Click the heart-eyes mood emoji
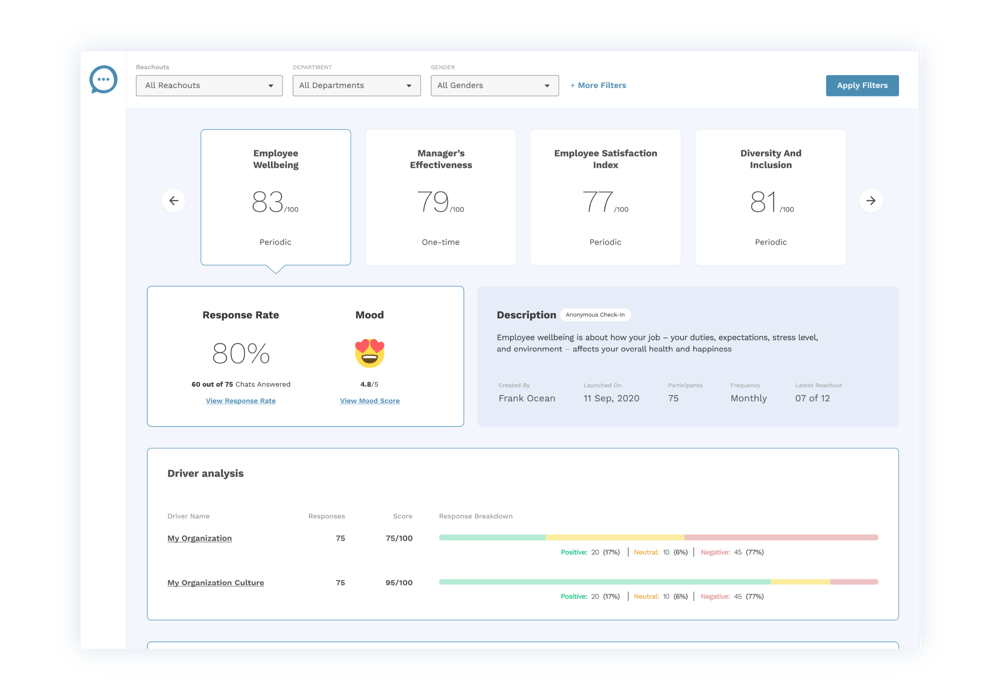Screen dimensions: 1000x700 (370, 353)
